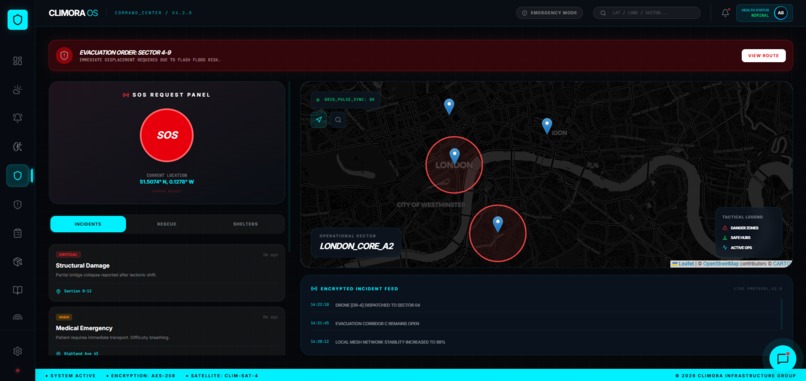This screenshot has height=381, width=806.
Task: Open the Medical Emergency incident card
Action: click(x=167, y=331)
